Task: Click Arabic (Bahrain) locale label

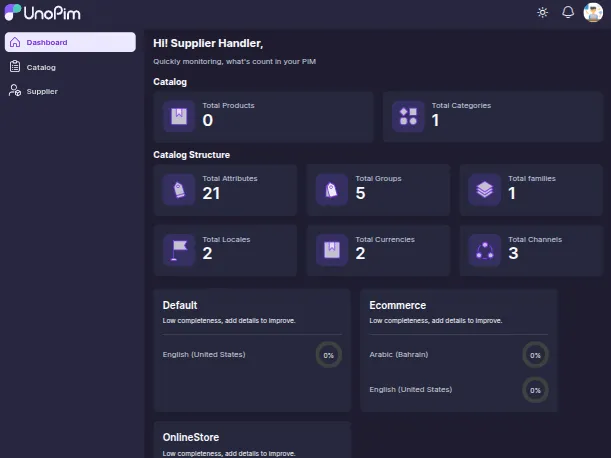Action: click(399, 355)
